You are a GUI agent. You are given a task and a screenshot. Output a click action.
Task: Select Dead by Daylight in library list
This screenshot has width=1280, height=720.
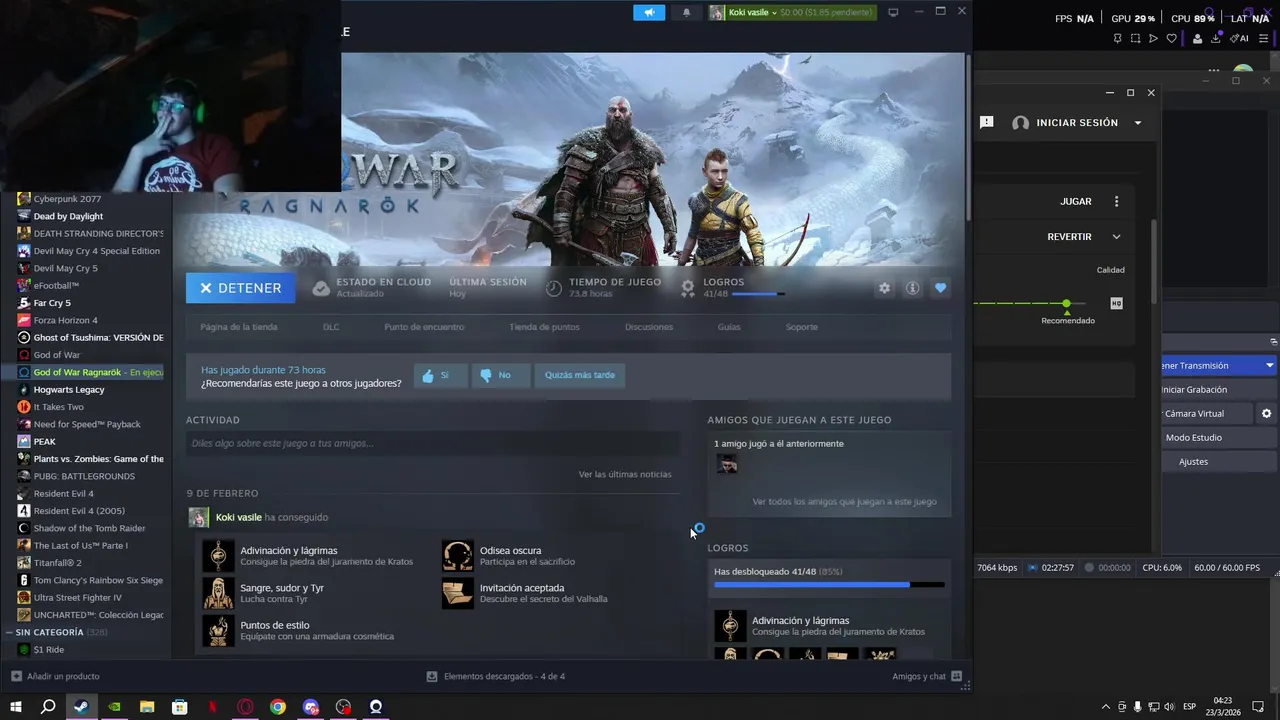68,216
